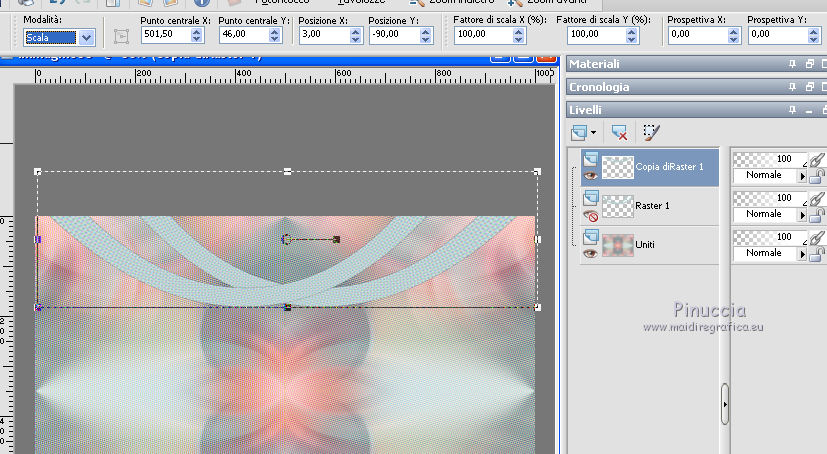Toggle the Raster 1 layer link
827x454 pixels.
816,198
